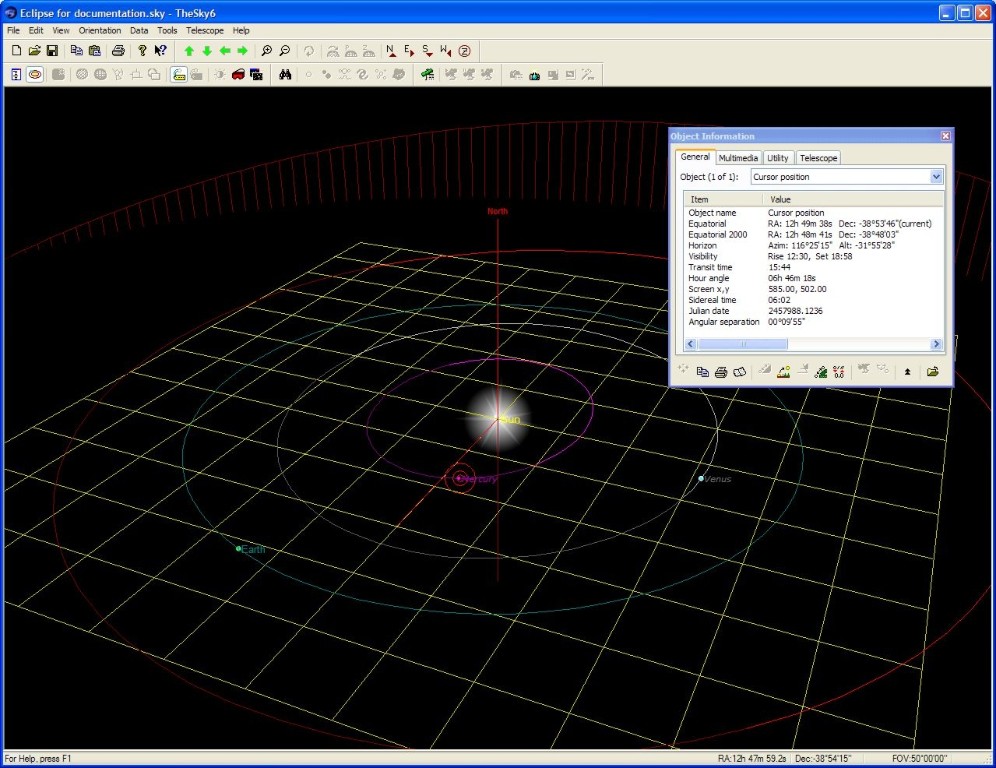Open the binoculars Find icon

(x=285, y=74)
